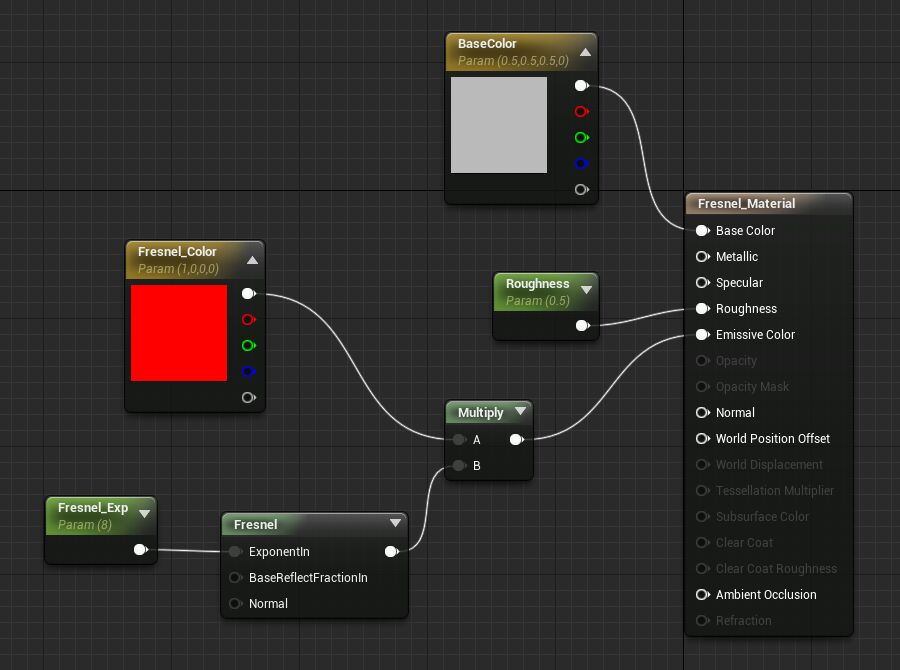Collapse the Fresnel_Color node preview

click(252, 260)
